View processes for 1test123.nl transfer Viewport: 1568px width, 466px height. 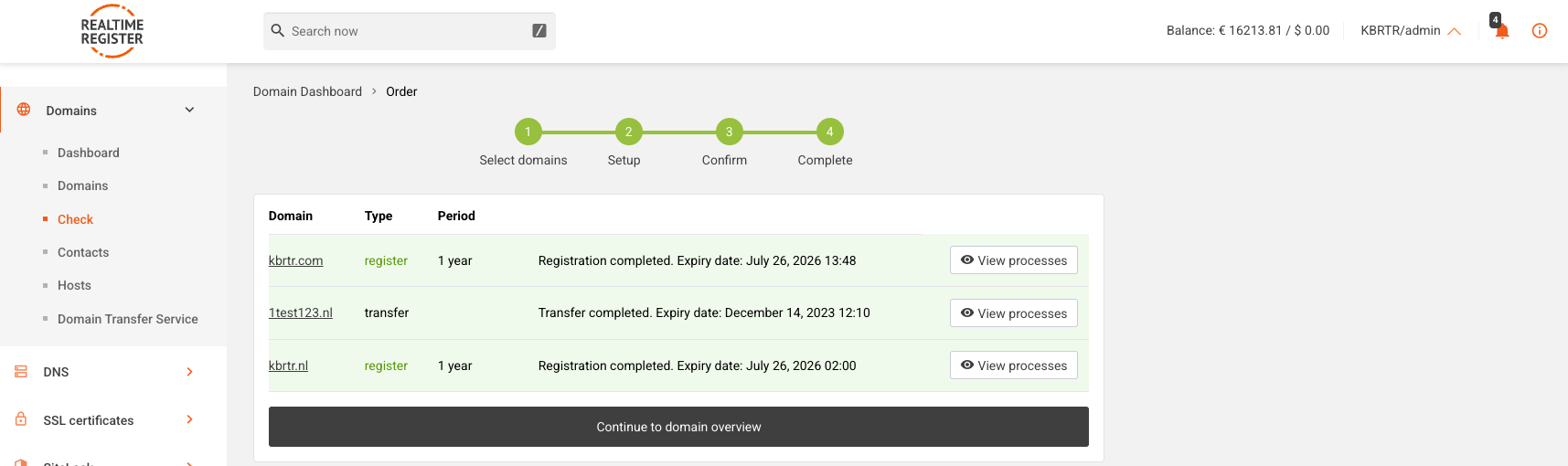tap(1013, 313)
